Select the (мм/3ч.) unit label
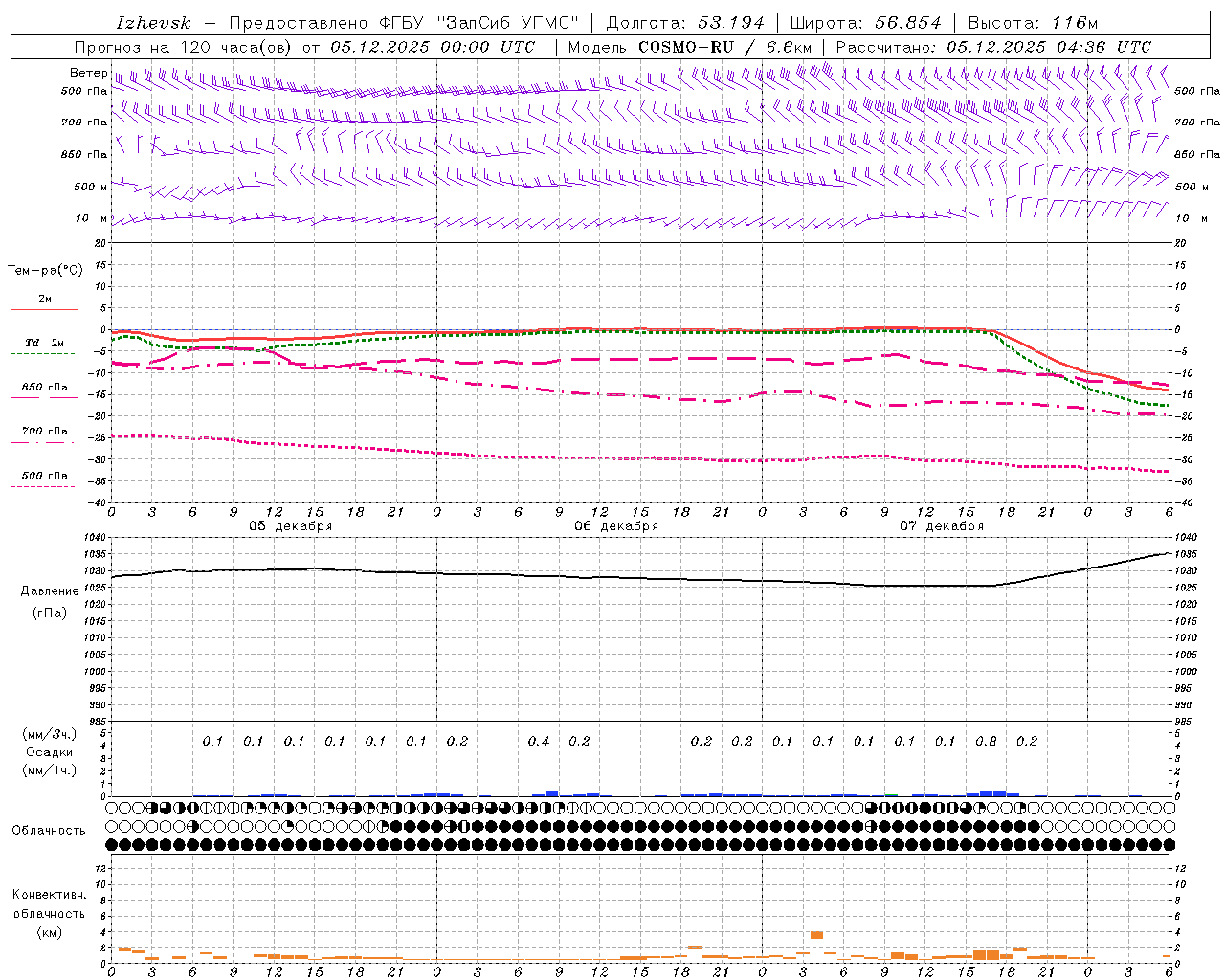The width and height of the screenshot is (1225, 980). point(50,734)
